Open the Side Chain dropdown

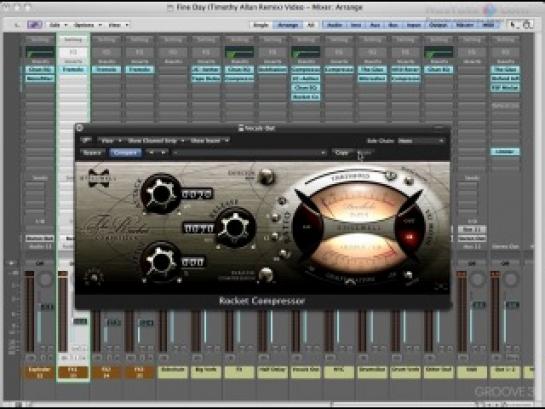click(x=421, y=141)
